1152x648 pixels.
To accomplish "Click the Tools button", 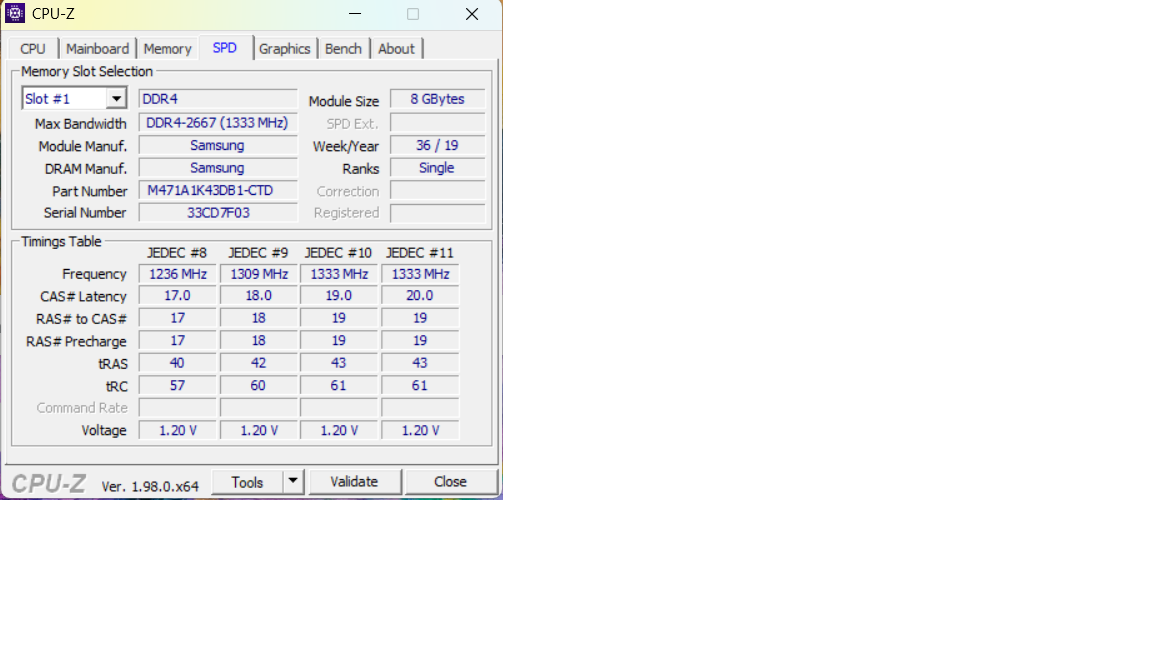I will [x=247, y=482].
